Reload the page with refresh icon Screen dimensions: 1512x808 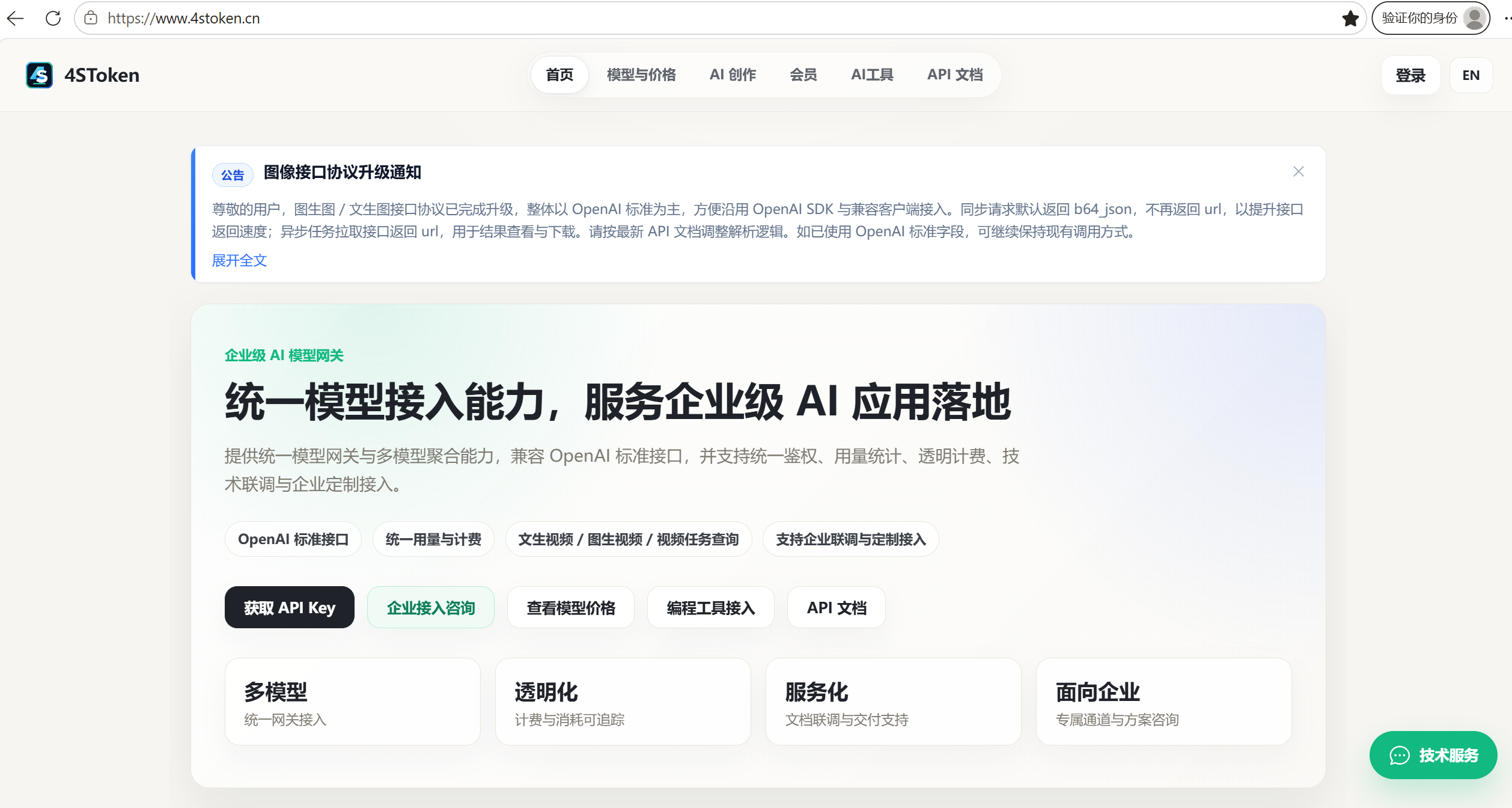point(53,18)
